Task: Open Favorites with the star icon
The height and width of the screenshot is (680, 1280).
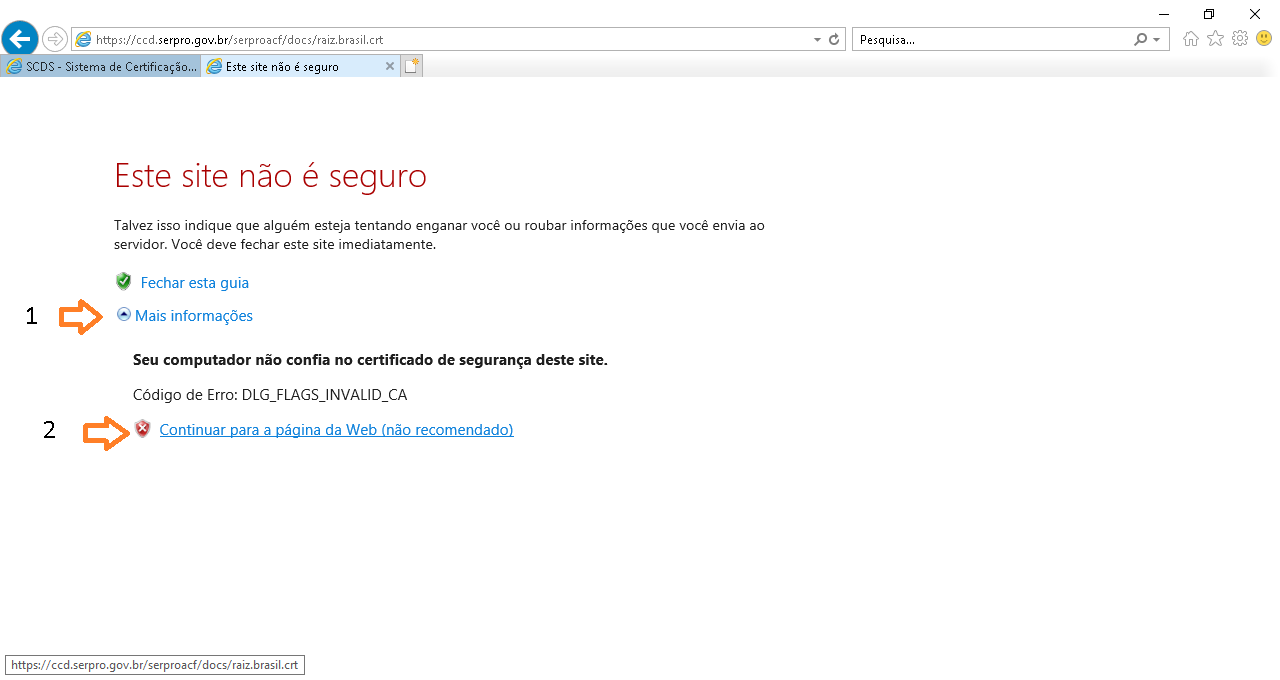Action: [x=1215, y=39]
